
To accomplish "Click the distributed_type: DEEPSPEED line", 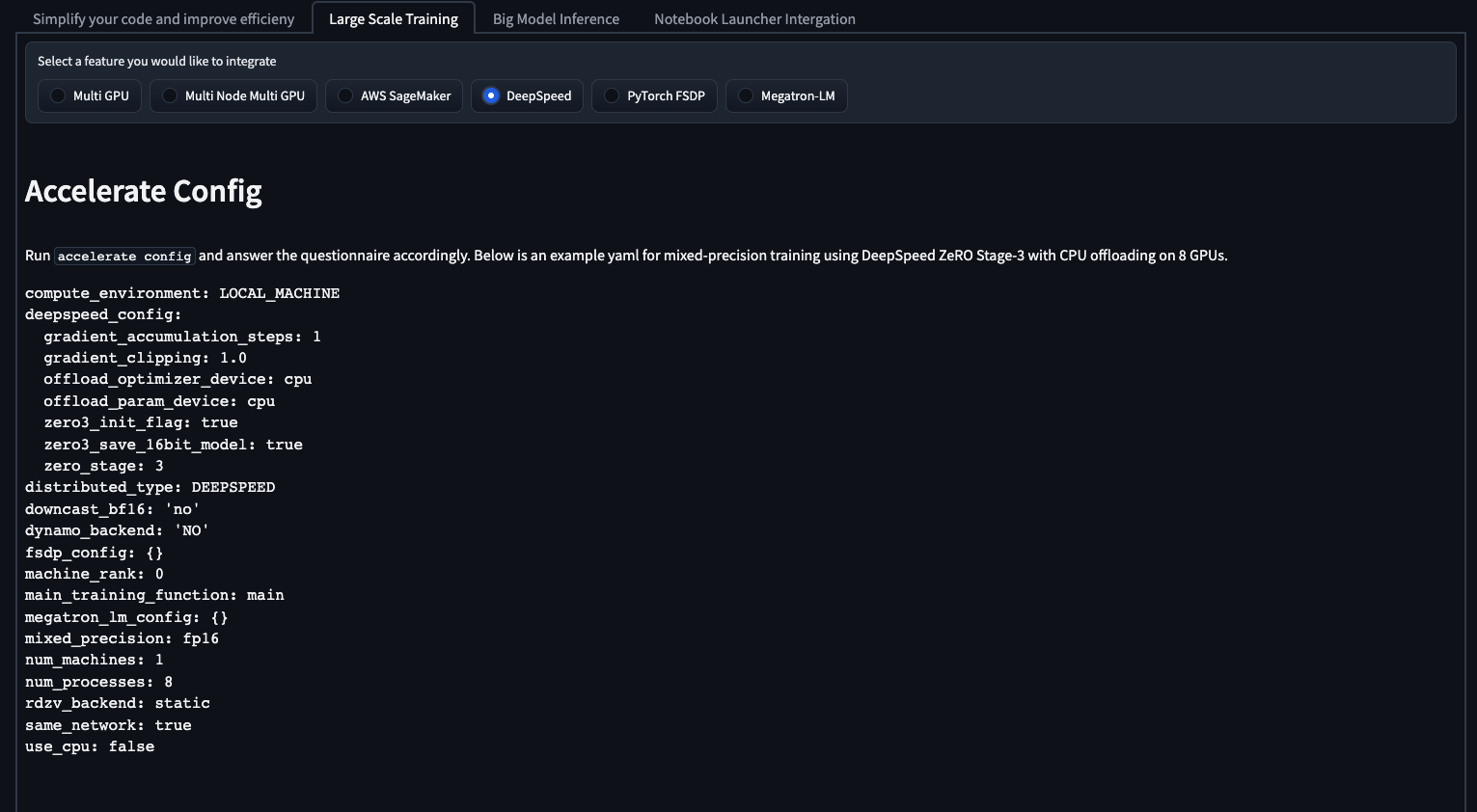I will click(150, 487).
